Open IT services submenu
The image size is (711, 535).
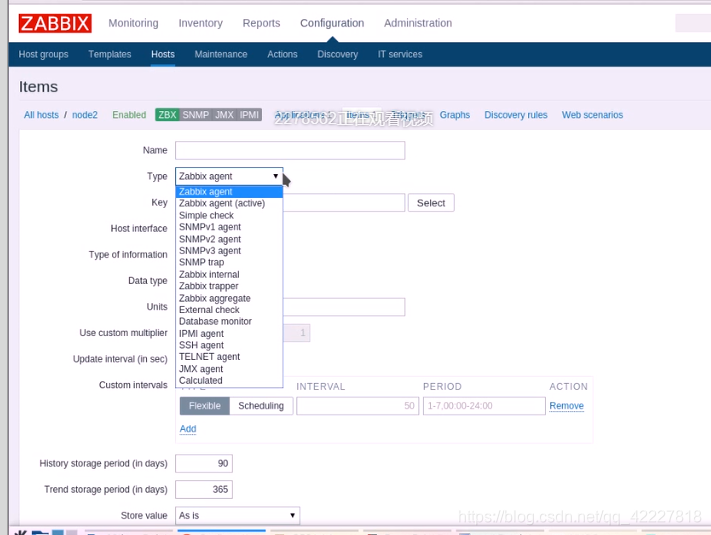click(x=400, y=54)
